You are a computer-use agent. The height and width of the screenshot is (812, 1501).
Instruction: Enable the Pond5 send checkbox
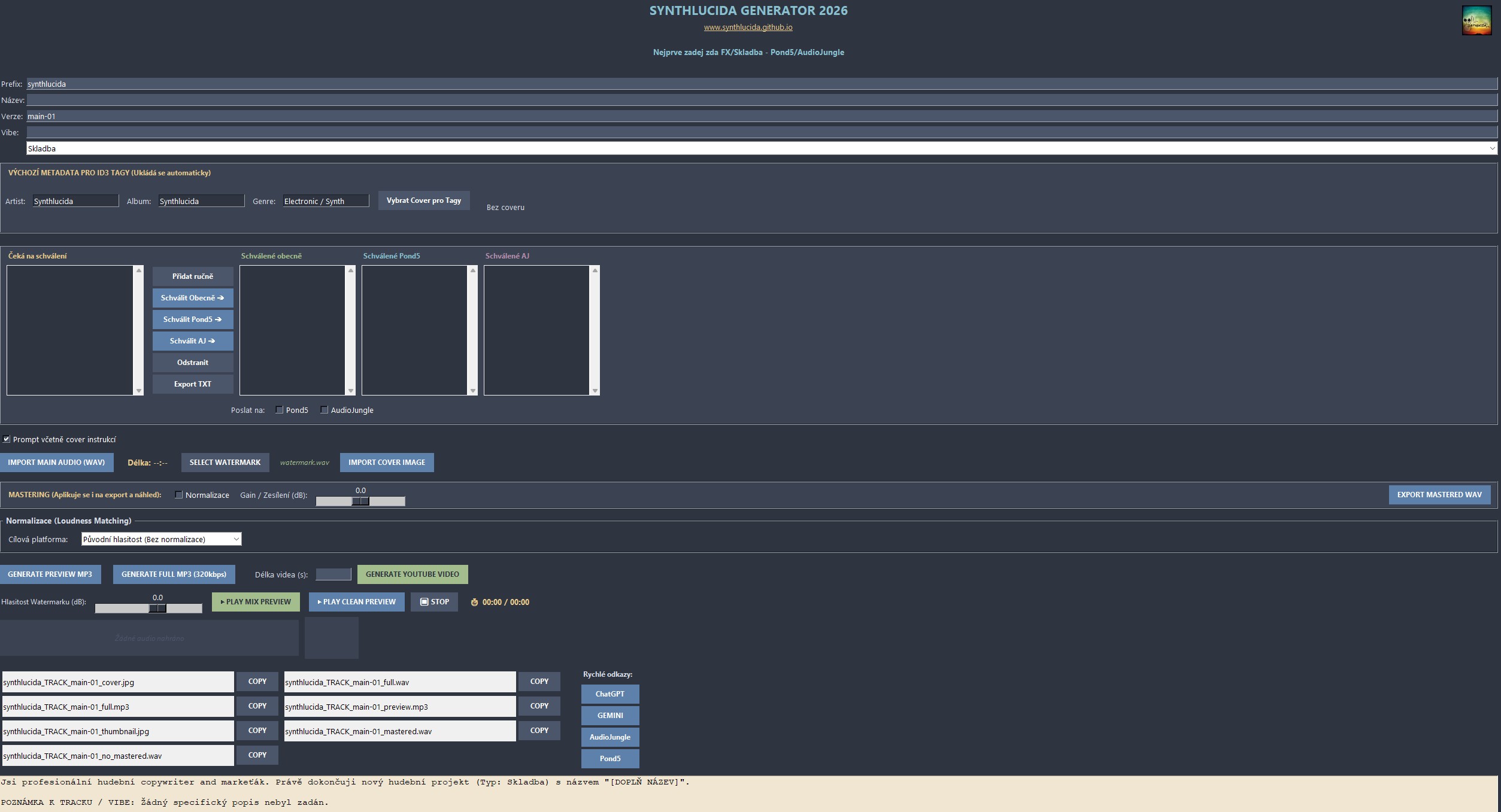(279, 410)
